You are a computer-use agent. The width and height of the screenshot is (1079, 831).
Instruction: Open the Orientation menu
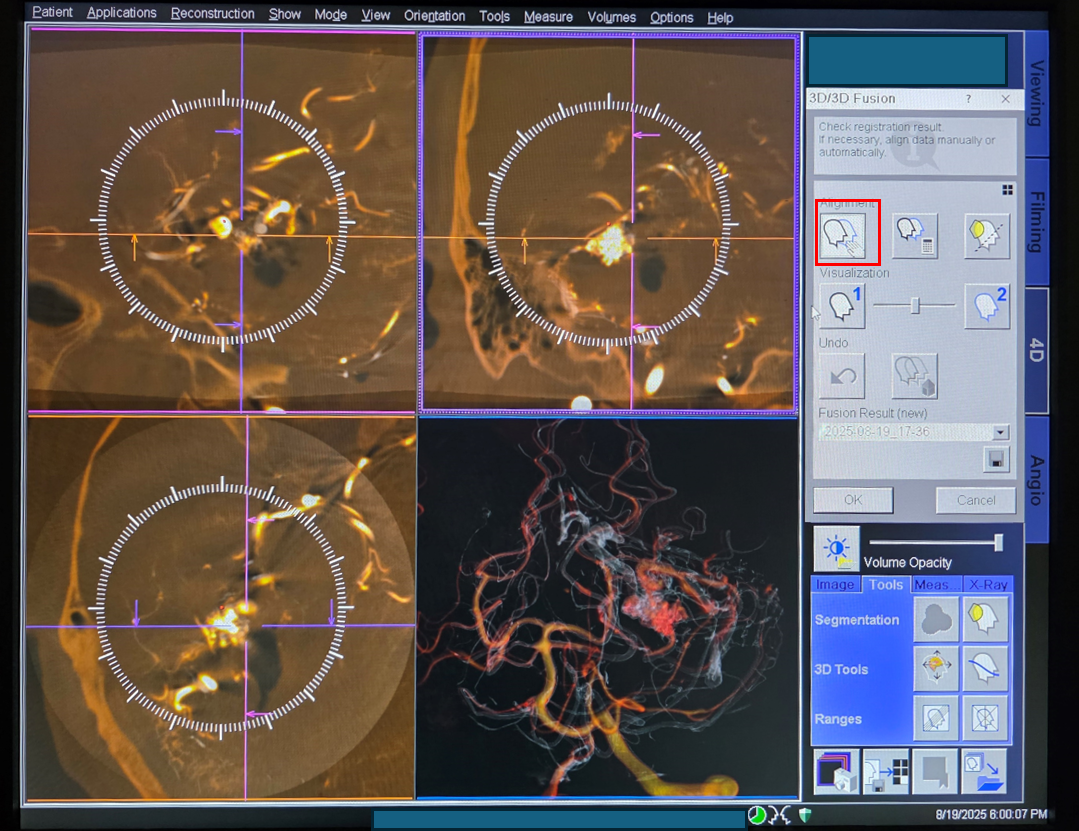coord(434,16)
